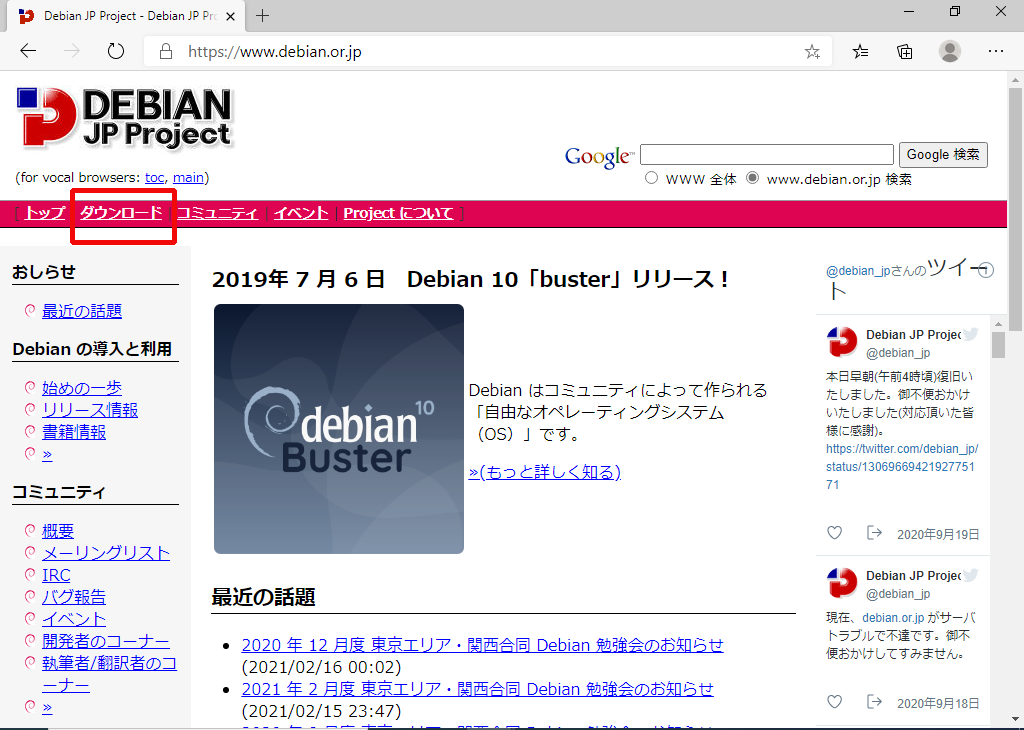Switch to the Debian JP Project browser tab

127,16
